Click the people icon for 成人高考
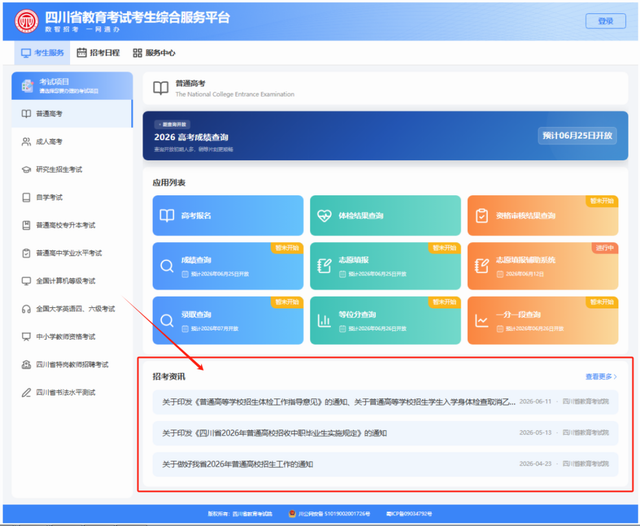Screen dimensions: 640x526 (26, 142)
